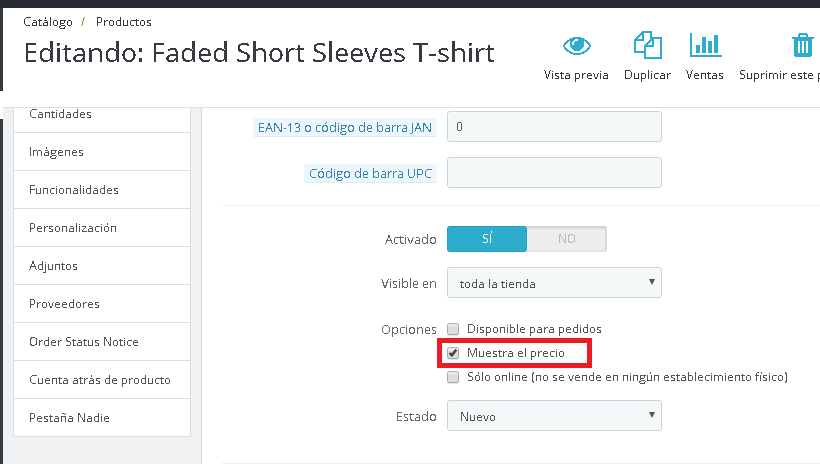Click the Vista previa eye icon
Screen dimensions: 820x464
pyautogui.click(x=576, y=46)
